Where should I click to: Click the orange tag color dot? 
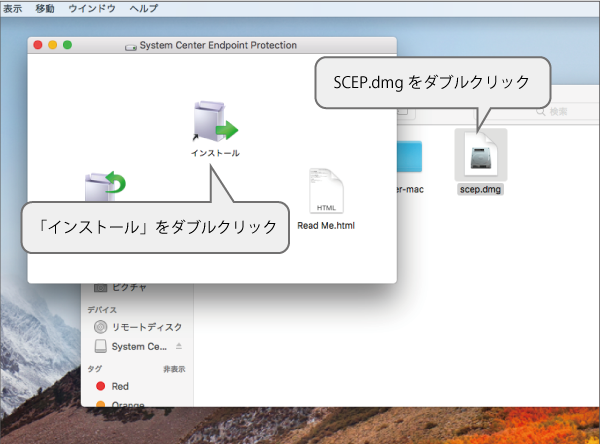101,403
